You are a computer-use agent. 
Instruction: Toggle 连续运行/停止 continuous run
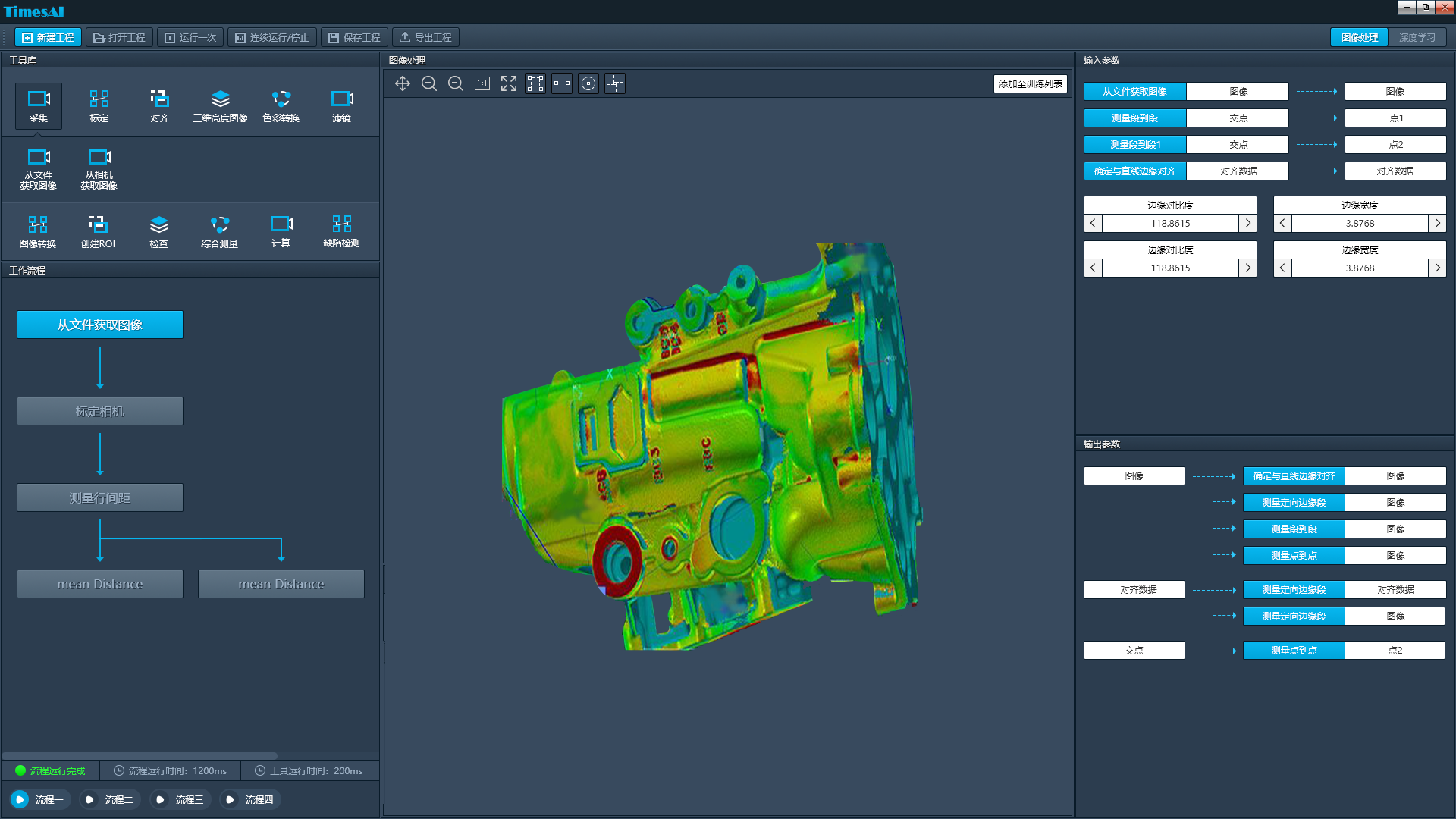pyautogui.click(x=272, y=37)
